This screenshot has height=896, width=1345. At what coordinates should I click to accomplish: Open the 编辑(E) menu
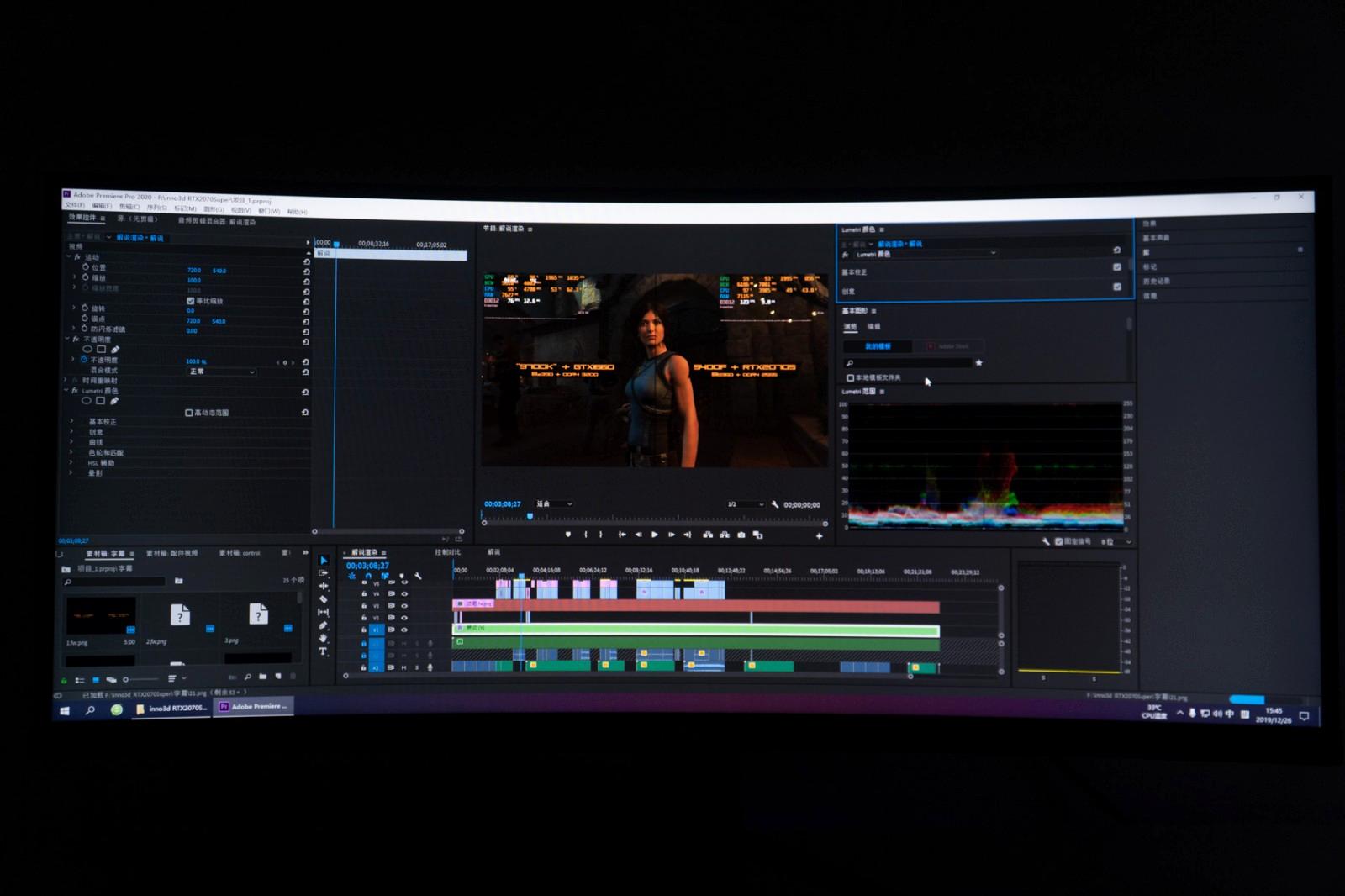coord(102,206)
